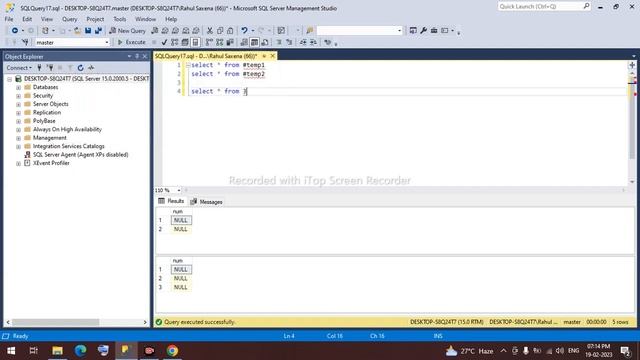Click the Filter icon in Object Explorer

[x=70, y=68]
